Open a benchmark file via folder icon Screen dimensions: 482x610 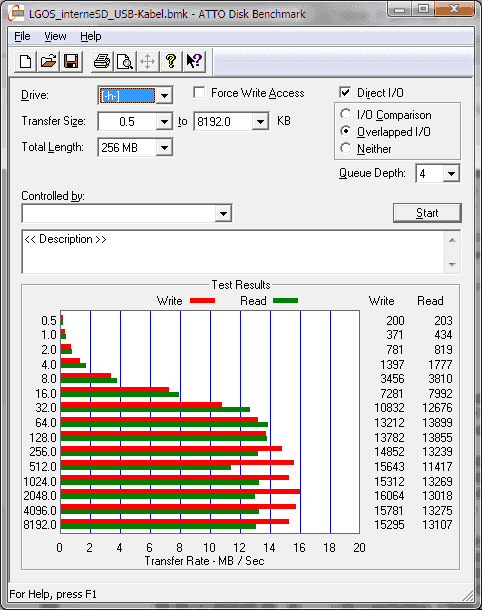click(x=48, y=61)
